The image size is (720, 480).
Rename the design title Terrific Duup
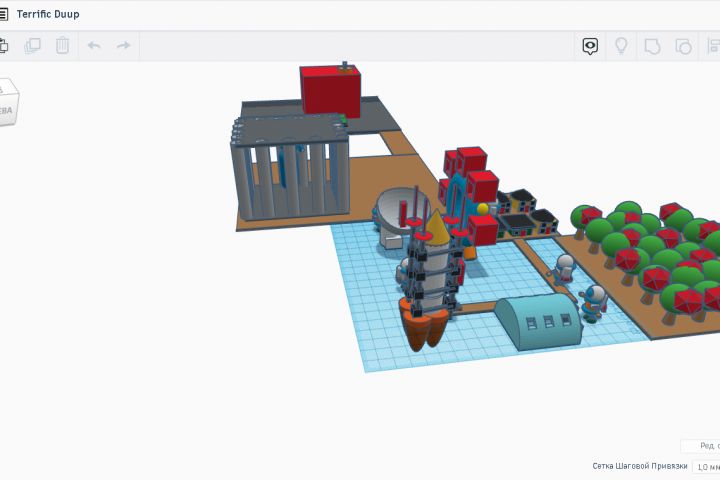click(x=48, y=14)
